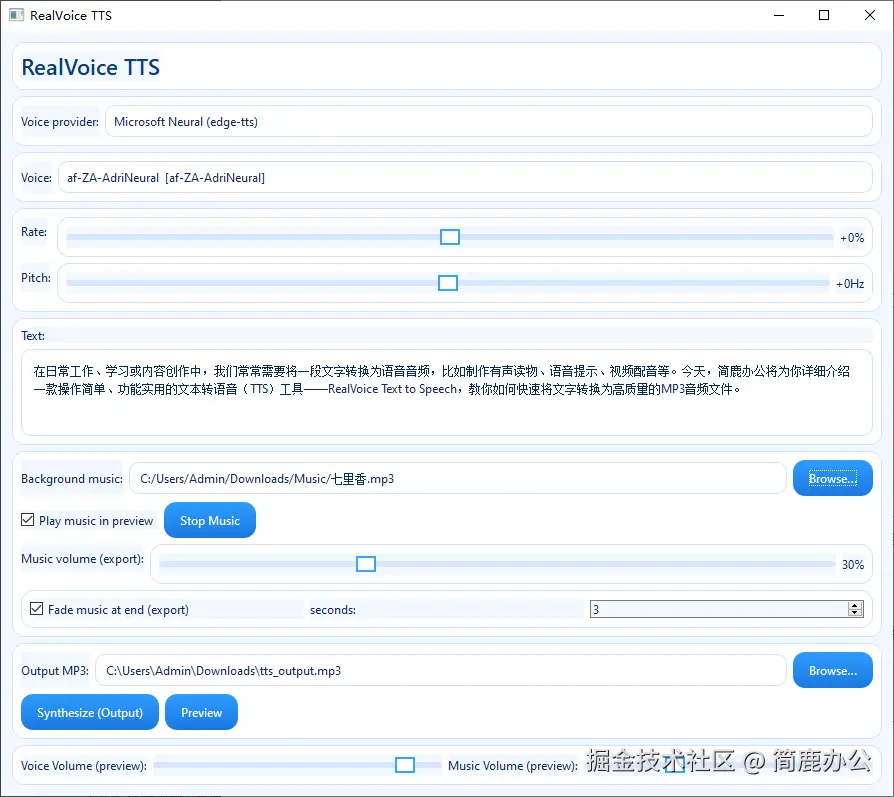
Task: Click the Preview button
Action: [x=201, y=713]
